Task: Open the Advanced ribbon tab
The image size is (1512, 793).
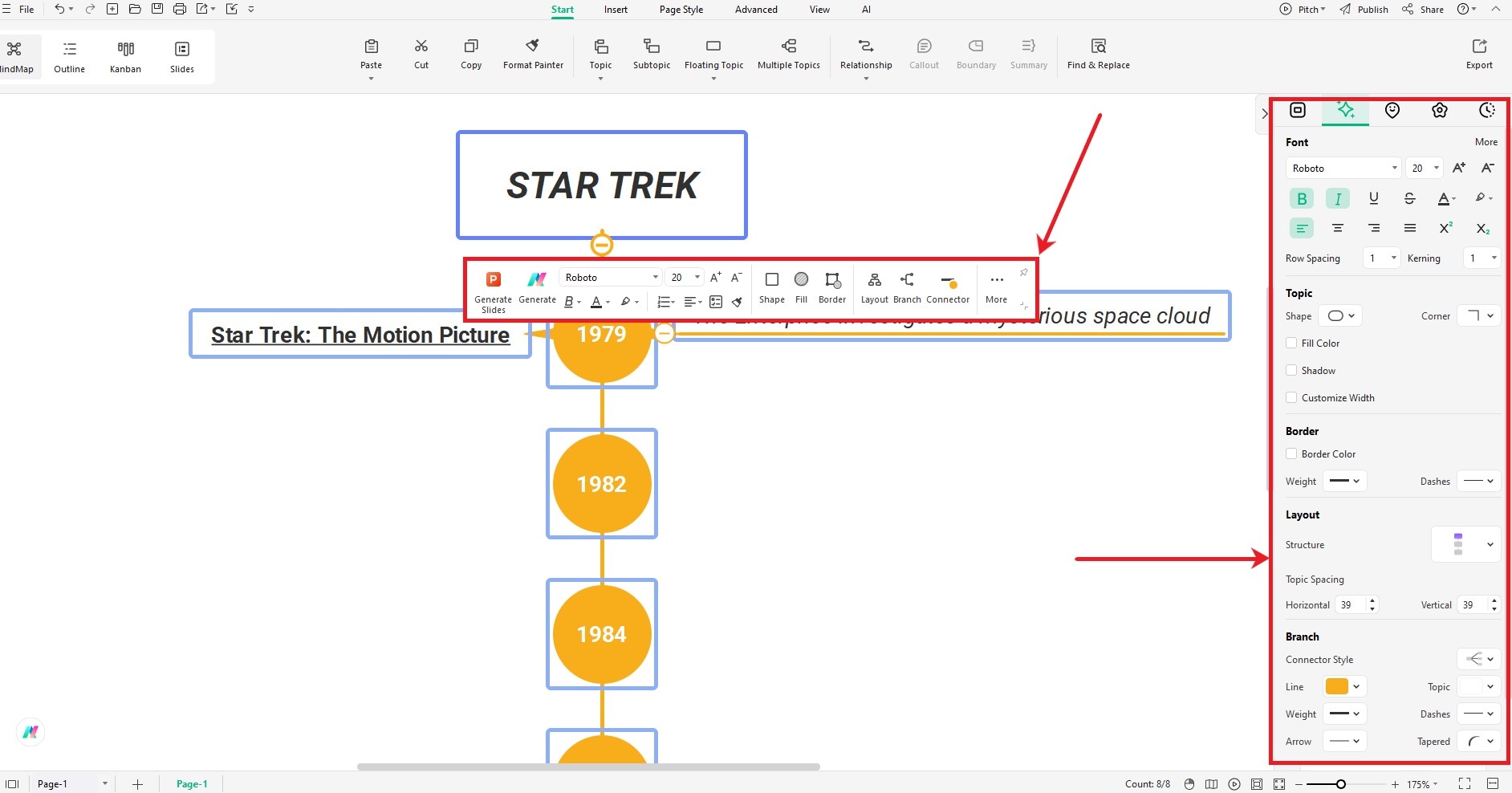Action: [756, 10]
